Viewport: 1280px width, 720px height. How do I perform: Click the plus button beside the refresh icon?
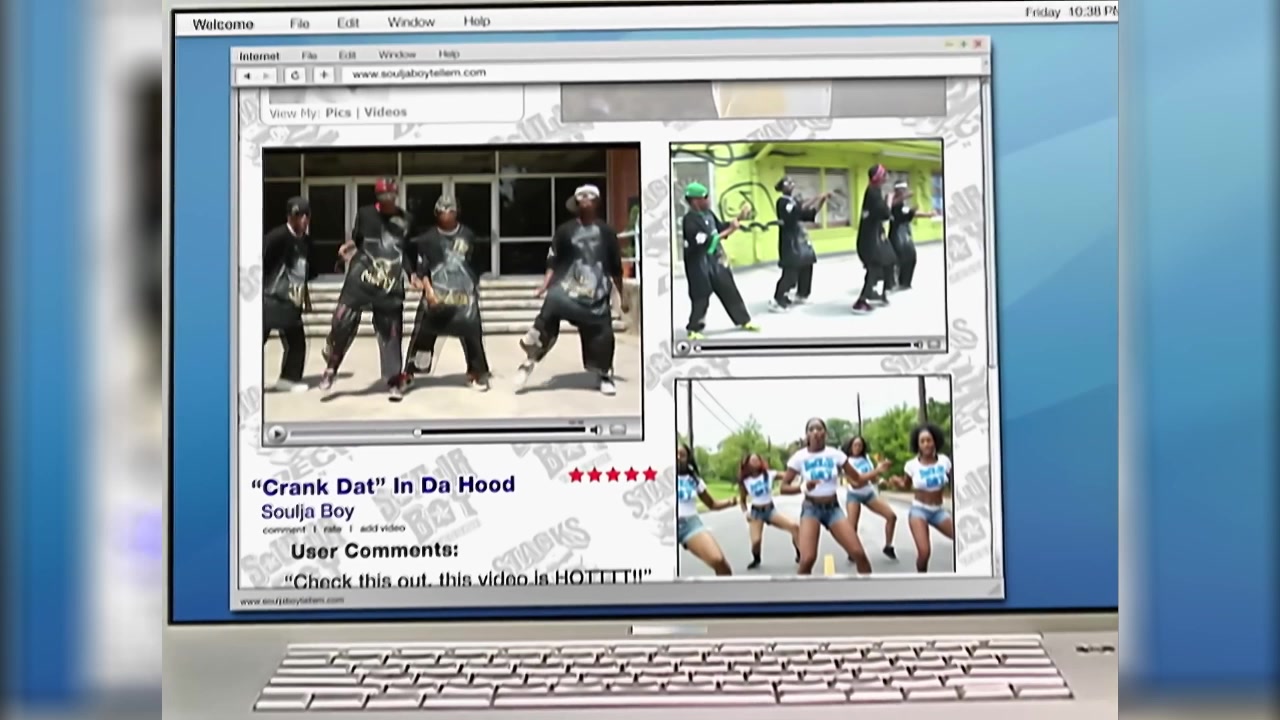coord(323,75)
